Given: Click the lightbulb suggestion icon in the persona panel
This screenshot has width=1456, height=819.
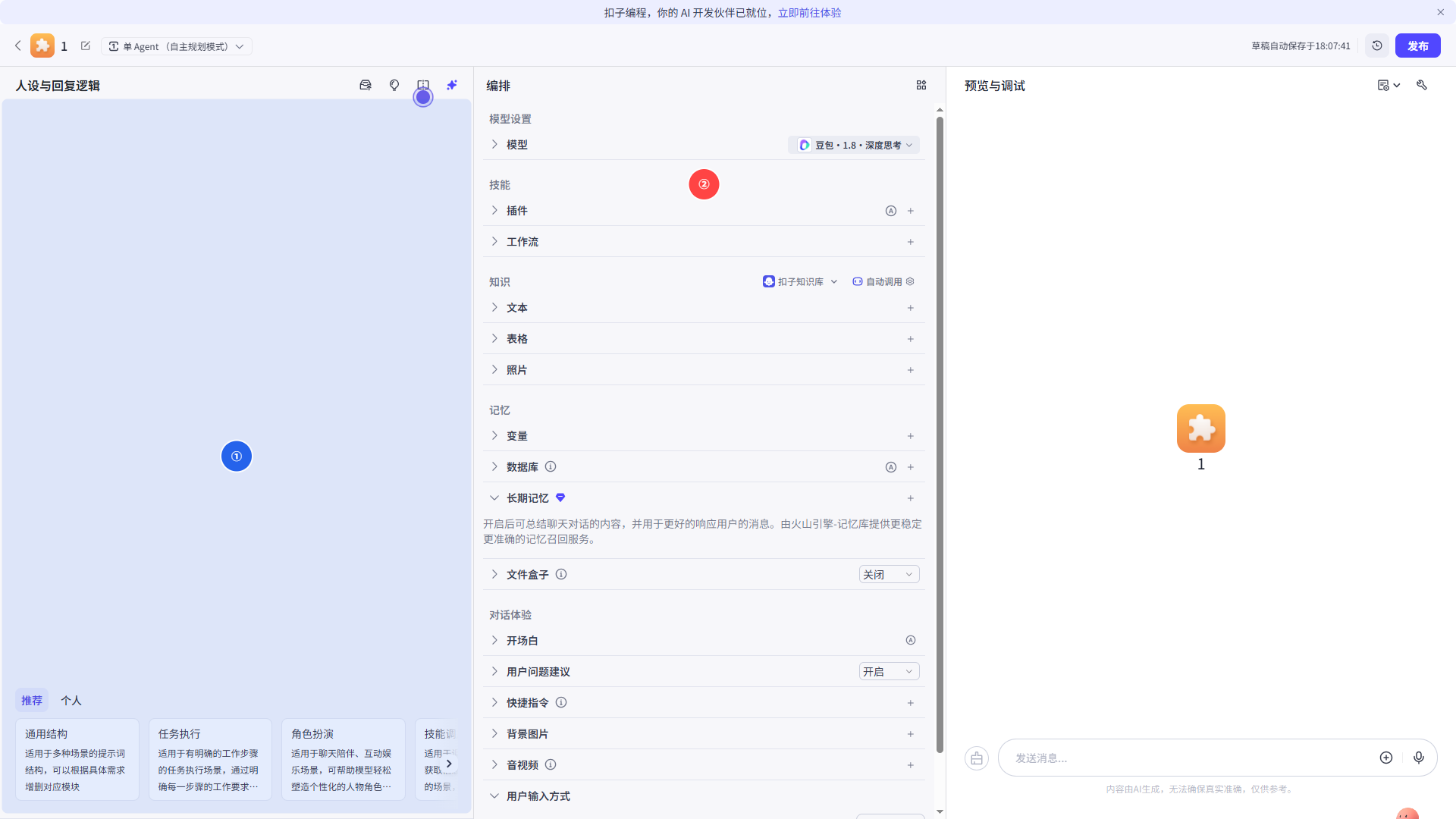Looking at the screenshot, I should 394,85.
